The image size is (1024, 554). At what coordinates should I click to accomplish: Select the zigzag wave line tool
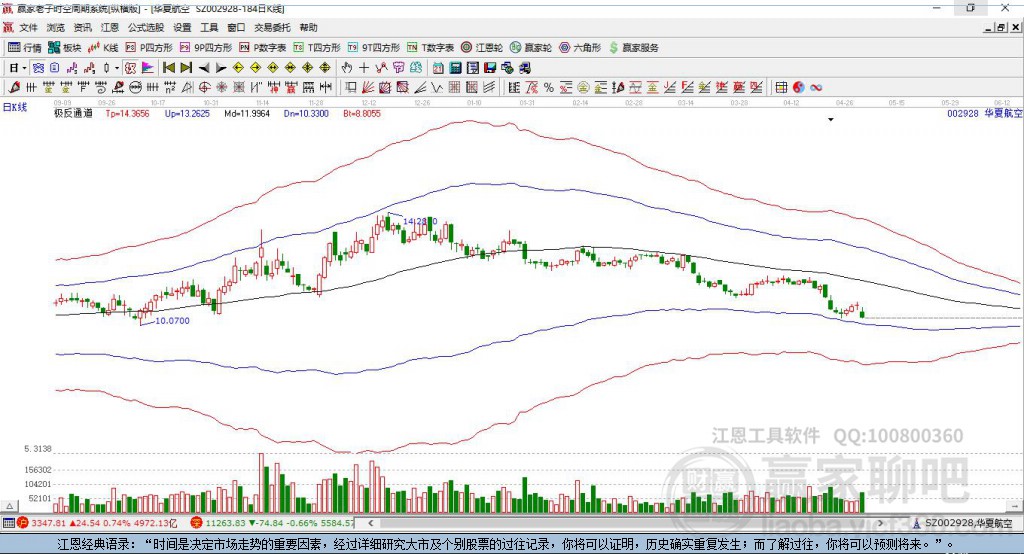coord(437,88)
